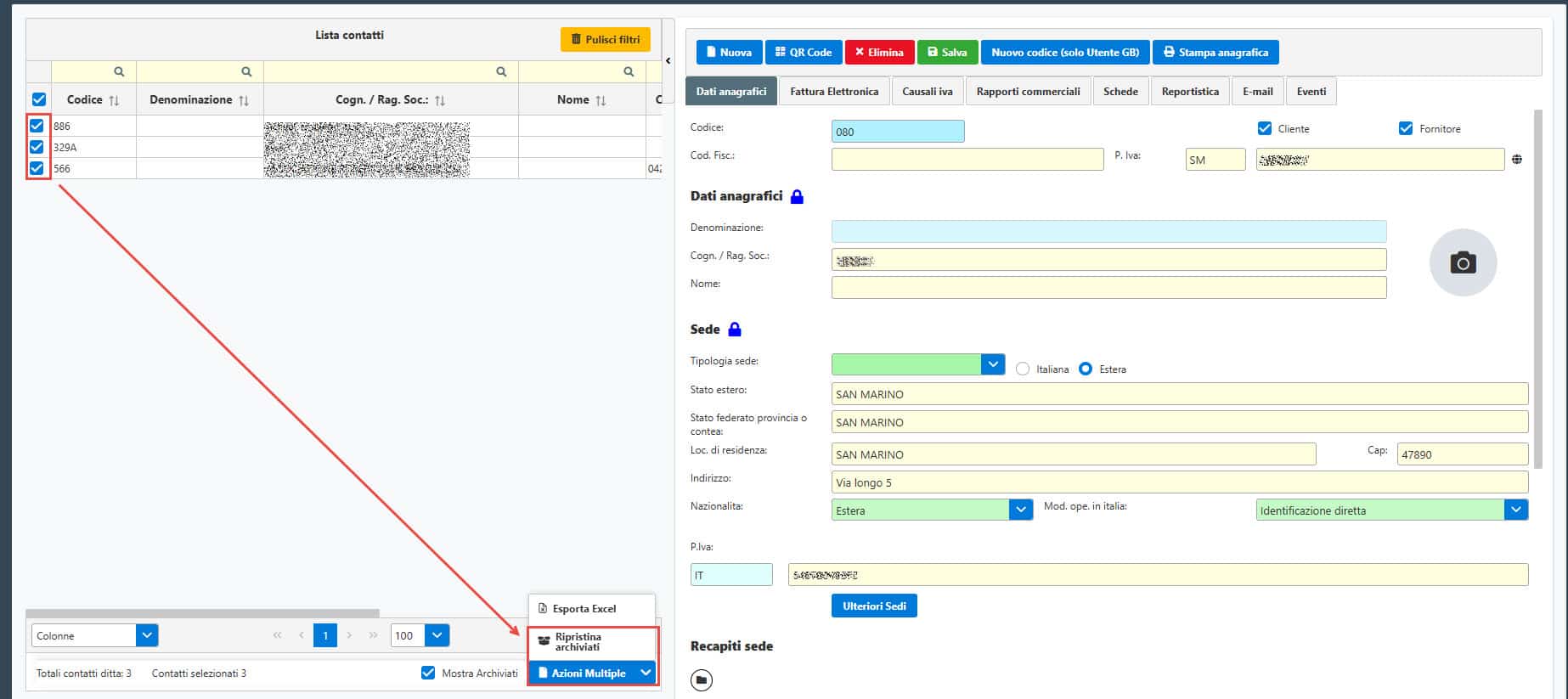Sort by the Denominazione column arrows
The width and height of the screenshot is (1568, 699).
click(x=244, y=100)
